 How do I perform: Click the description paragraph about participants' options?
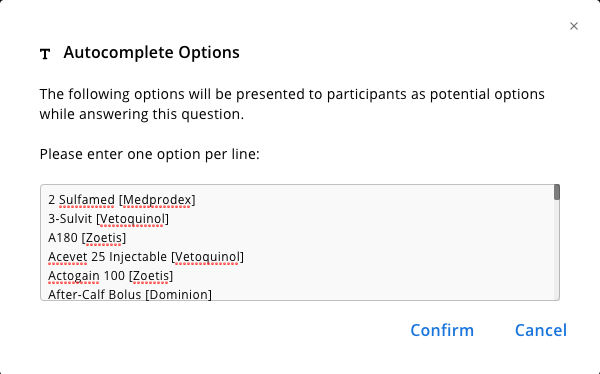tap(292, 104)
